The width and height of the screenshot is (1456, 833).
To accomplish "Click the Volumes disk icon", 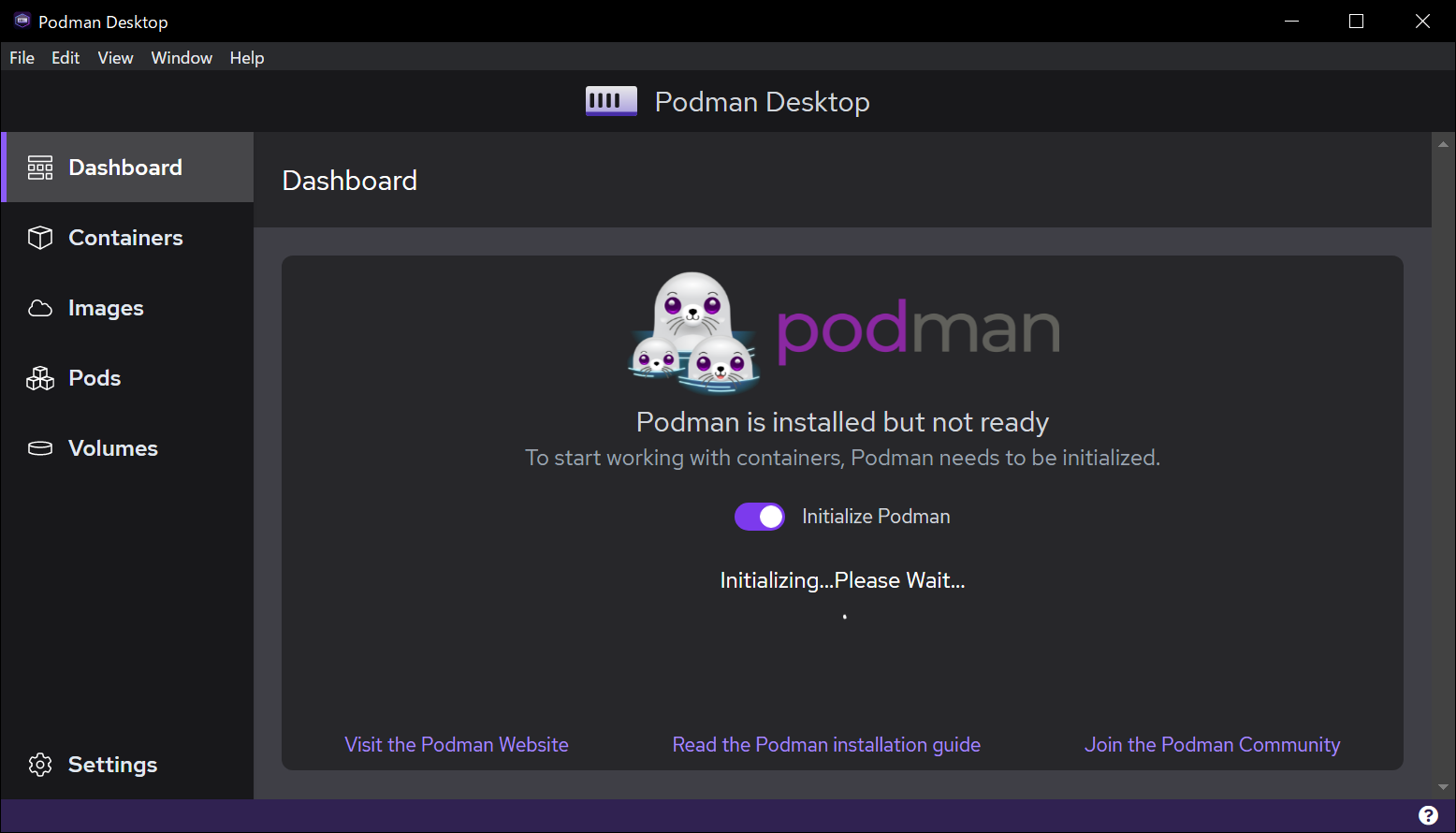I will tap(40, 448).
